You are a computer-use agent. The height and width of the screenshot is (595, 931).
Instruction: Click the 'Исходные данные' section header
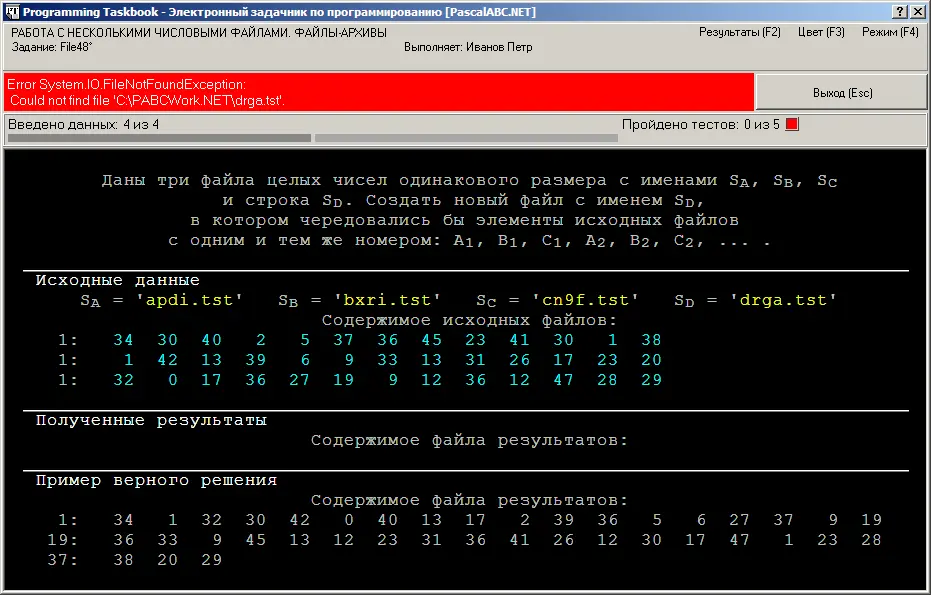117,281
